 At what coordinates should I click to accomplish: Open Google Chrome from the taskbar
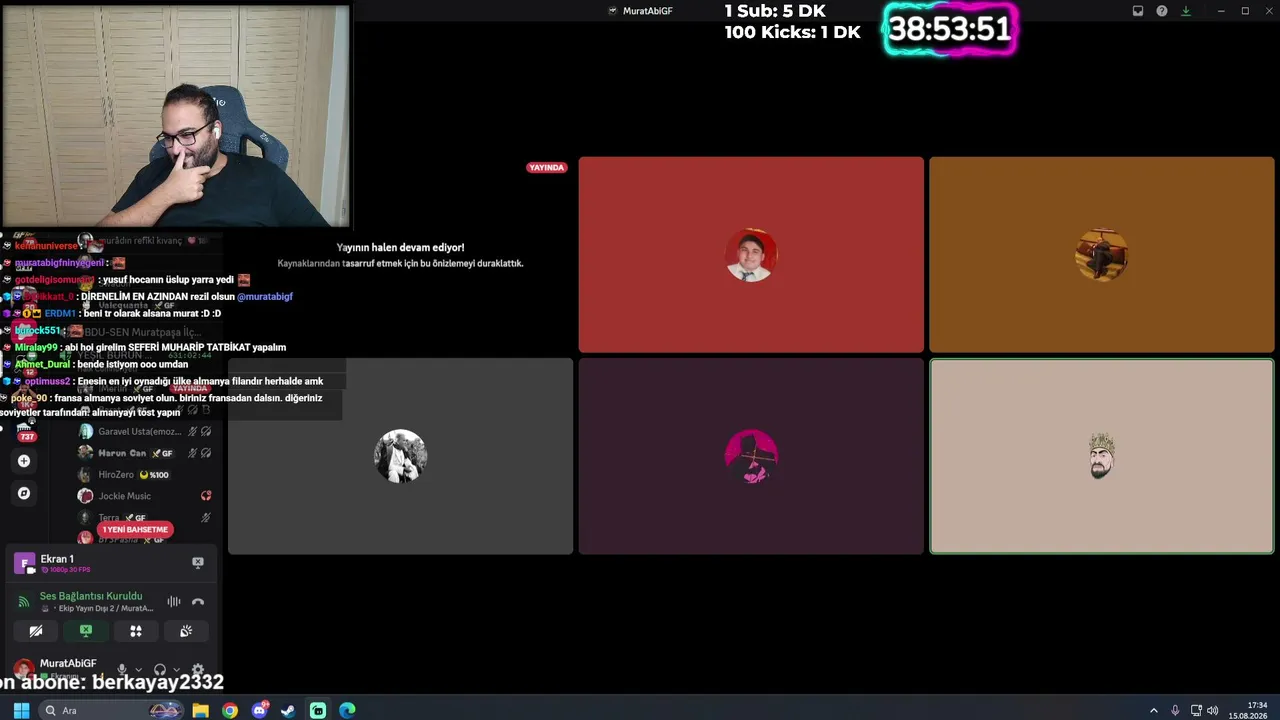(x=230, y=710)
